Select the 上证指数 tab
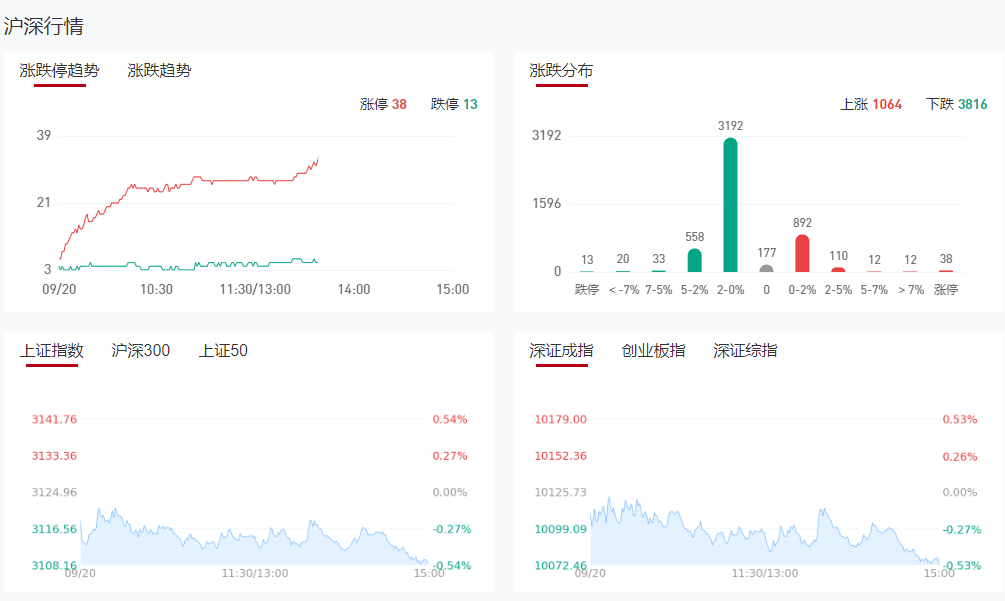The width and height of the screenshot is (1005, 601). pos(52,351)
